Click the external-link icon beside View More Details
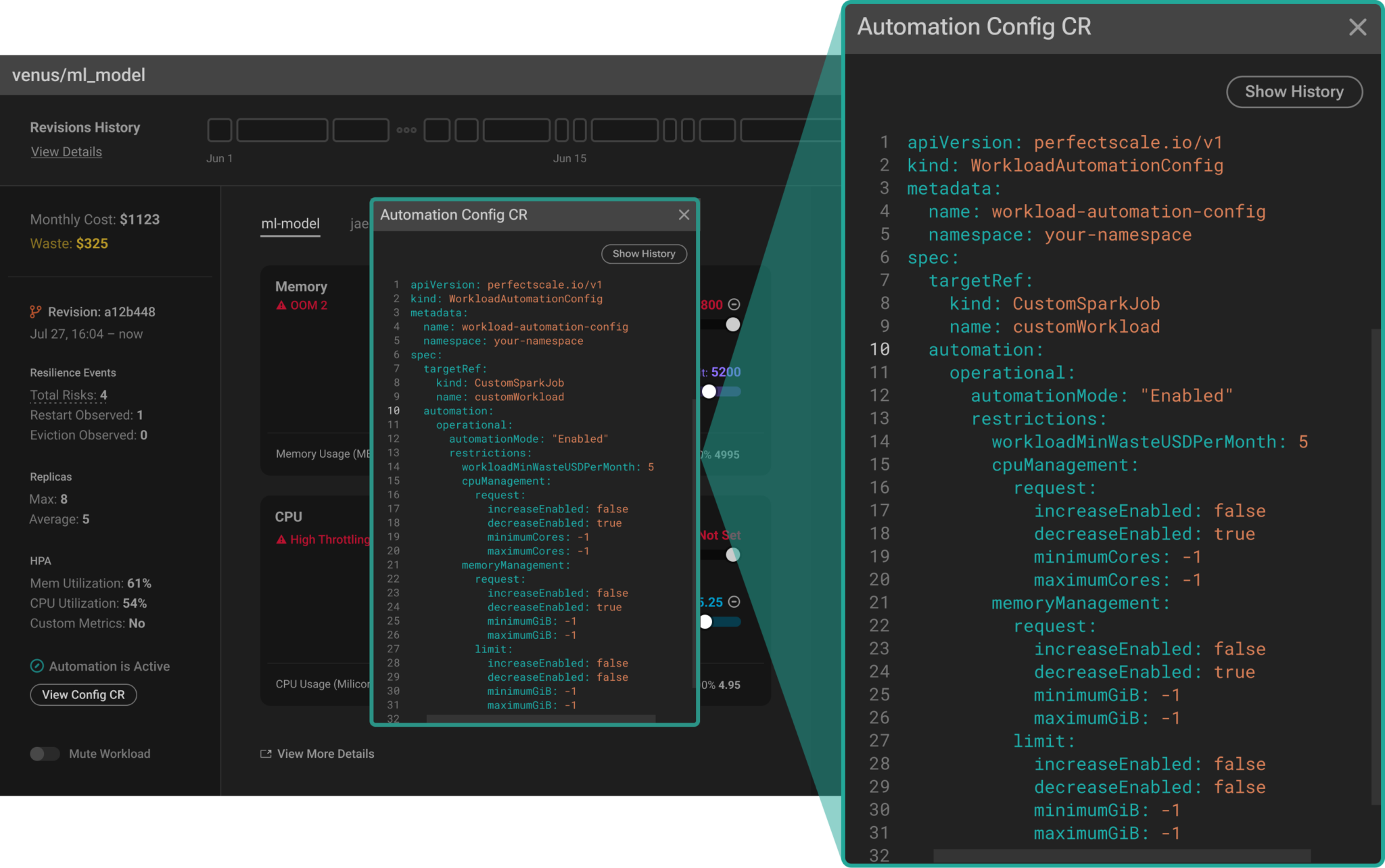This screenshot has height=868, width=1385. 266,754
